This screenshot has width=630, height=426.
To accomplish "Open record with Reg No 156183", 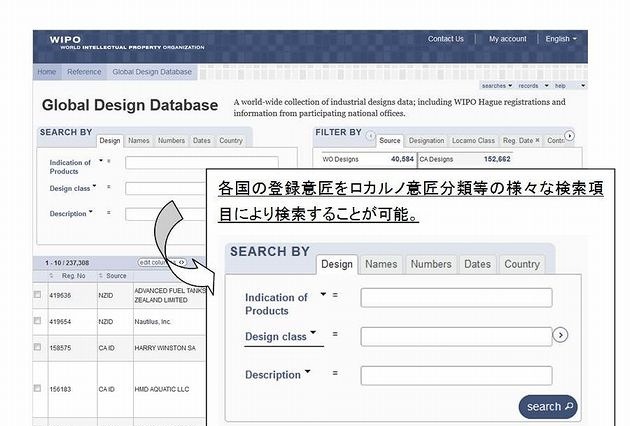I will 60,389.
